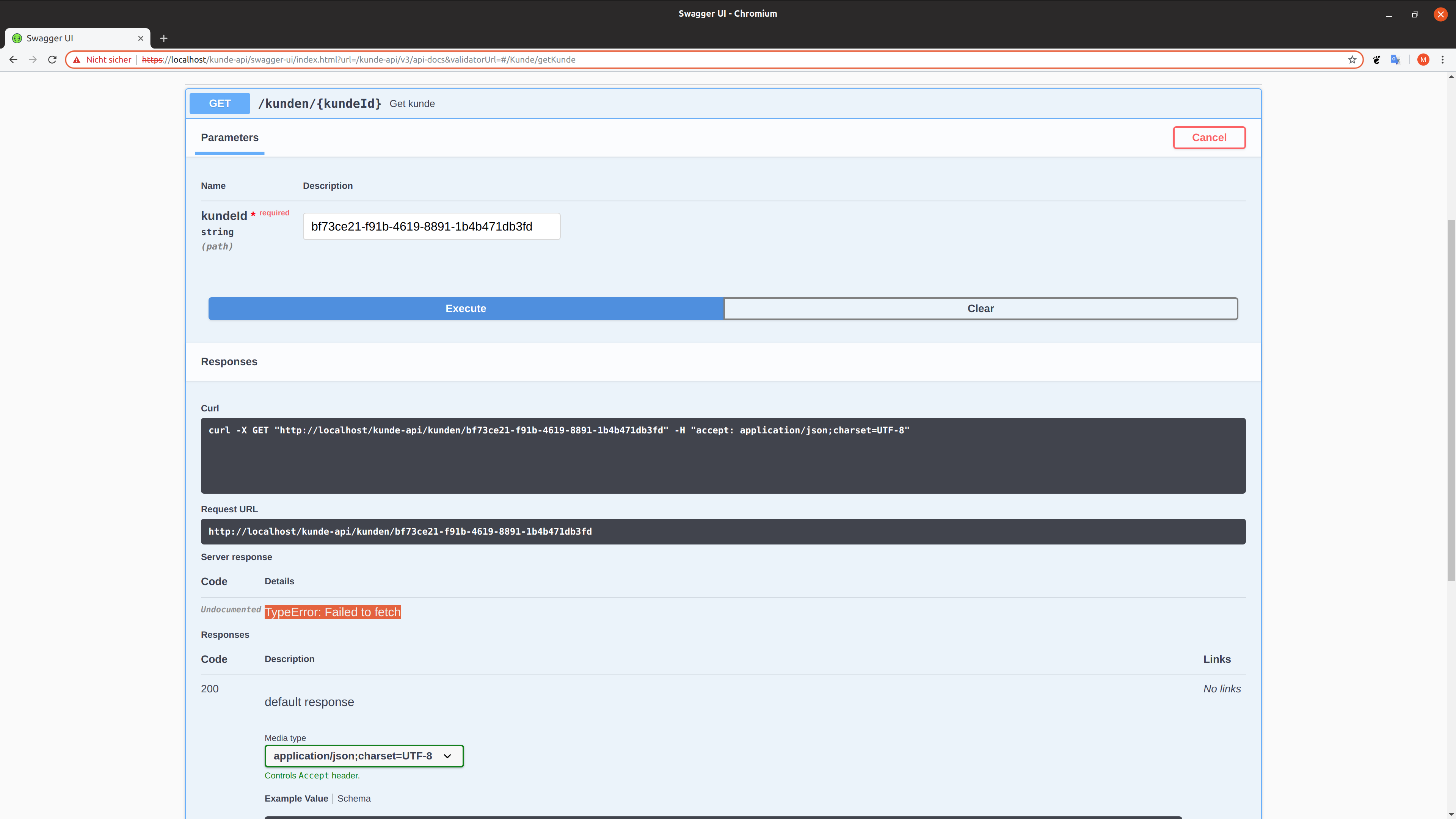Close the Swagger UI tab

(x=141, y=38)
